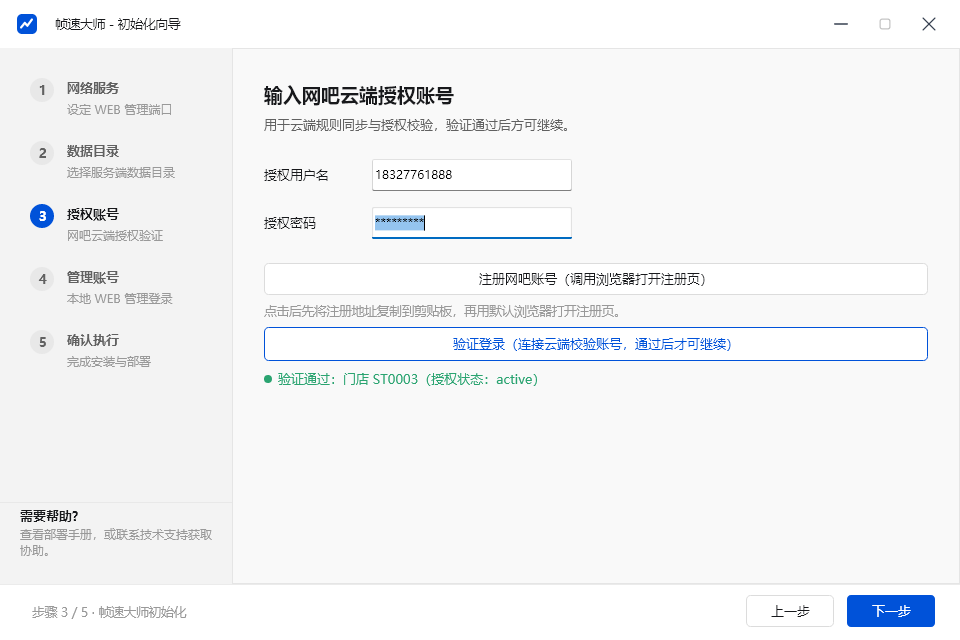Image resolution: width=960 pixels, height=640 pixels.
Task: Open the 数据目录 step label
Action: click(x=92, y=151)
